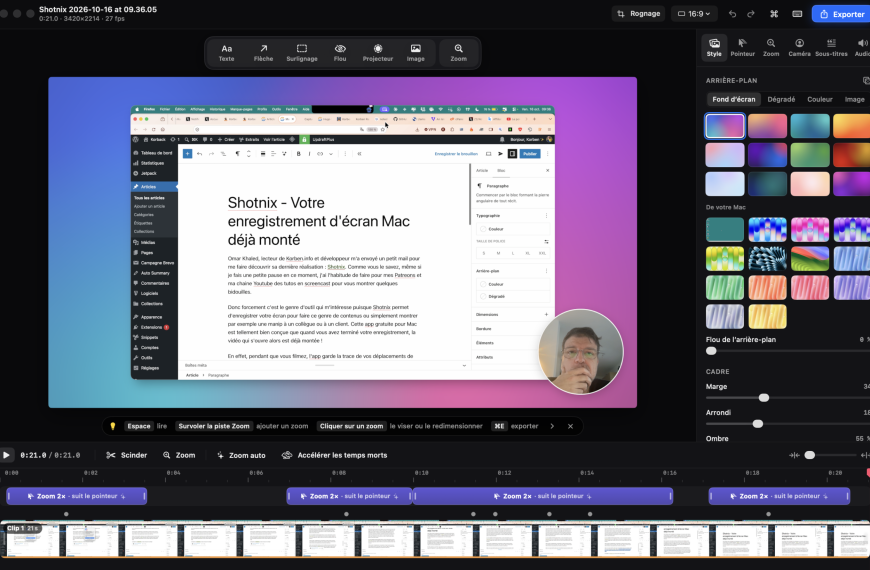Click the fit timeline icon left of zoom slider

[794, 455]
